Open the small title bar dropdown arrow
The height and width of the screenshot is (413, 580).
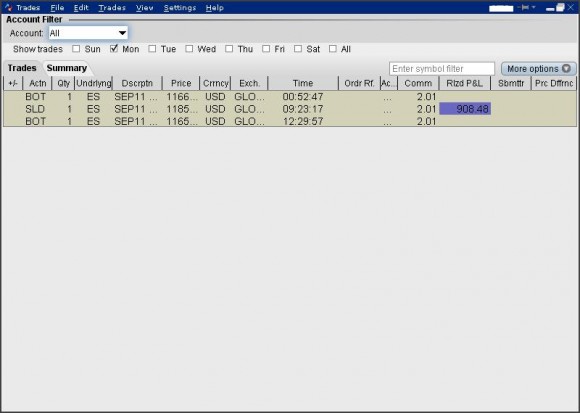point(534,7)
